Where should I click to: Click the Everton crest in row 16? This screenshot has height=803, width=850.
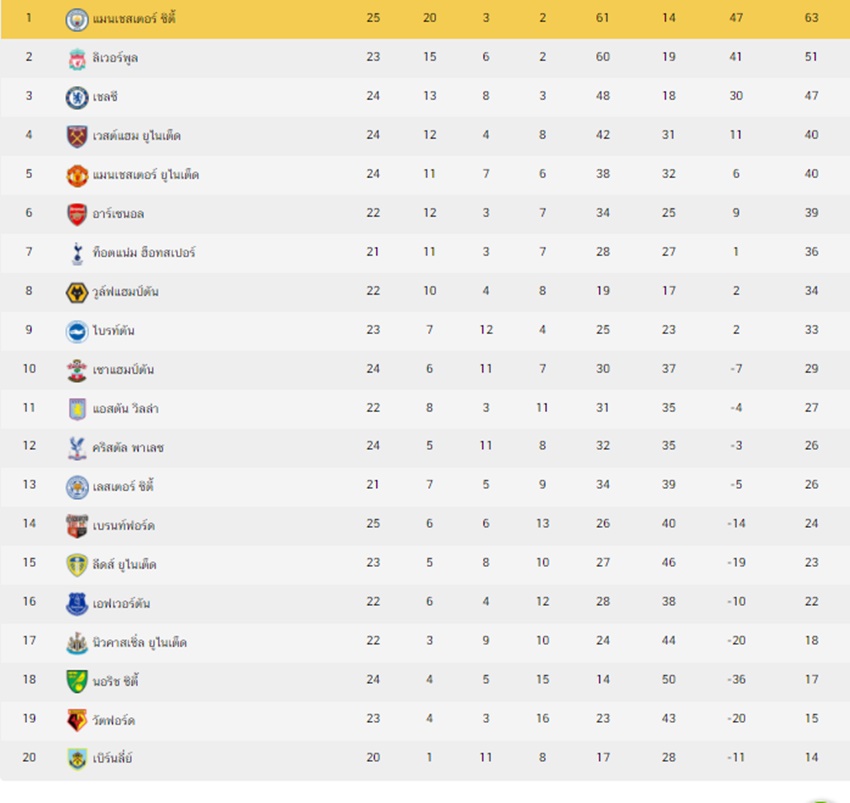pos(77,603)
